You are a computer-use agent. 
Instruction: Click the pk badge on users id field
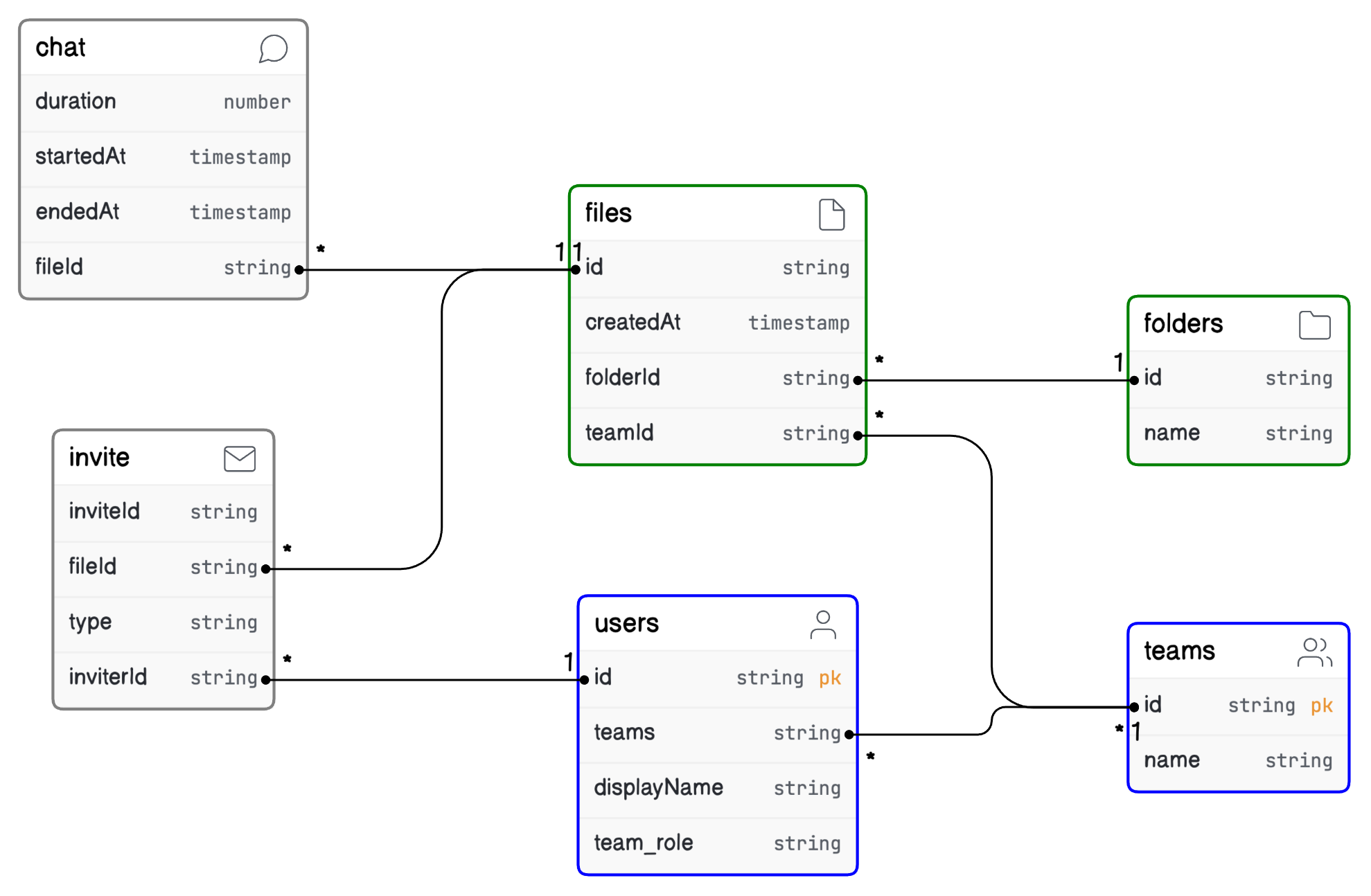click(x=829, y=679)
